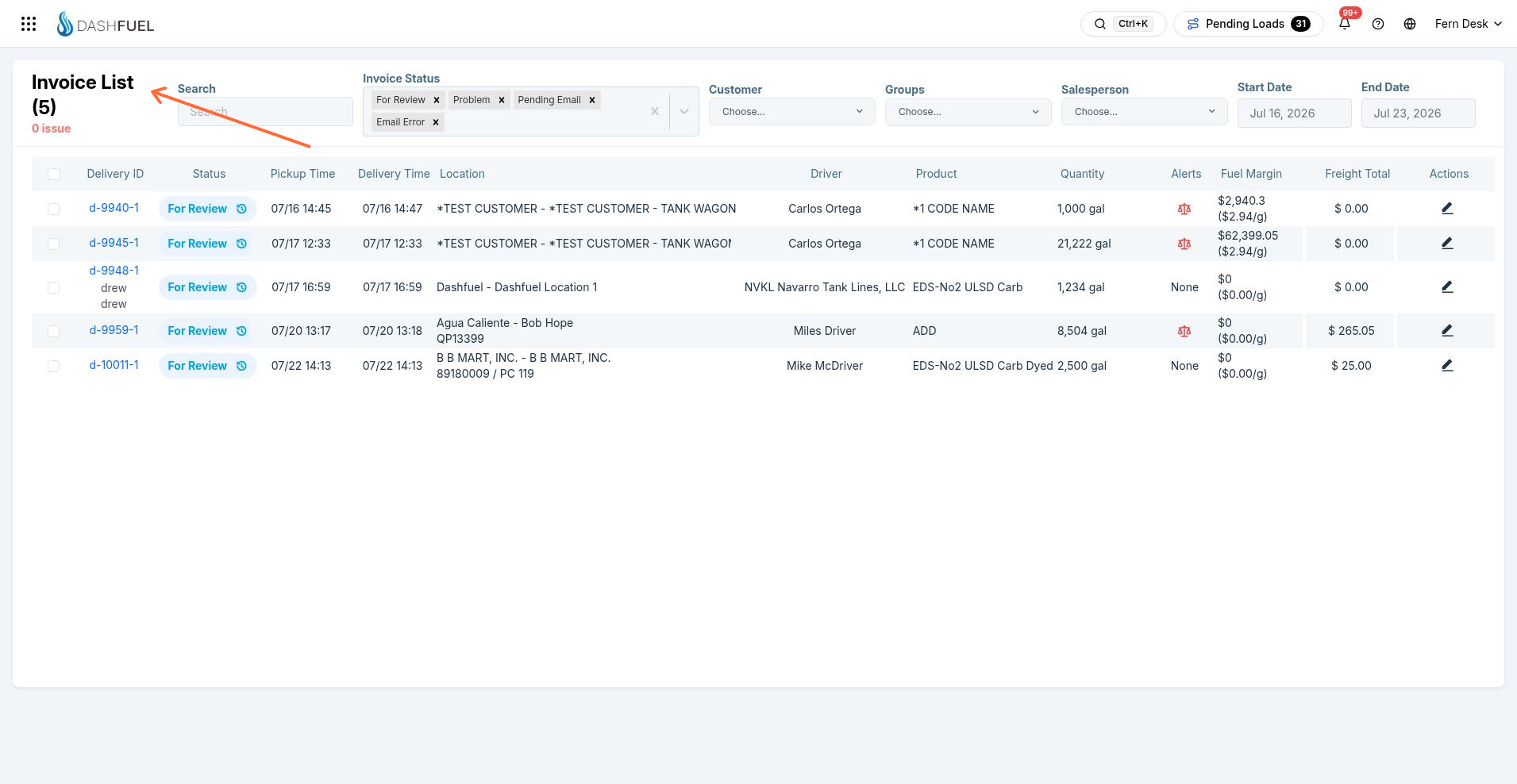Open the Salesperson dropdown

click(1145, 112)
